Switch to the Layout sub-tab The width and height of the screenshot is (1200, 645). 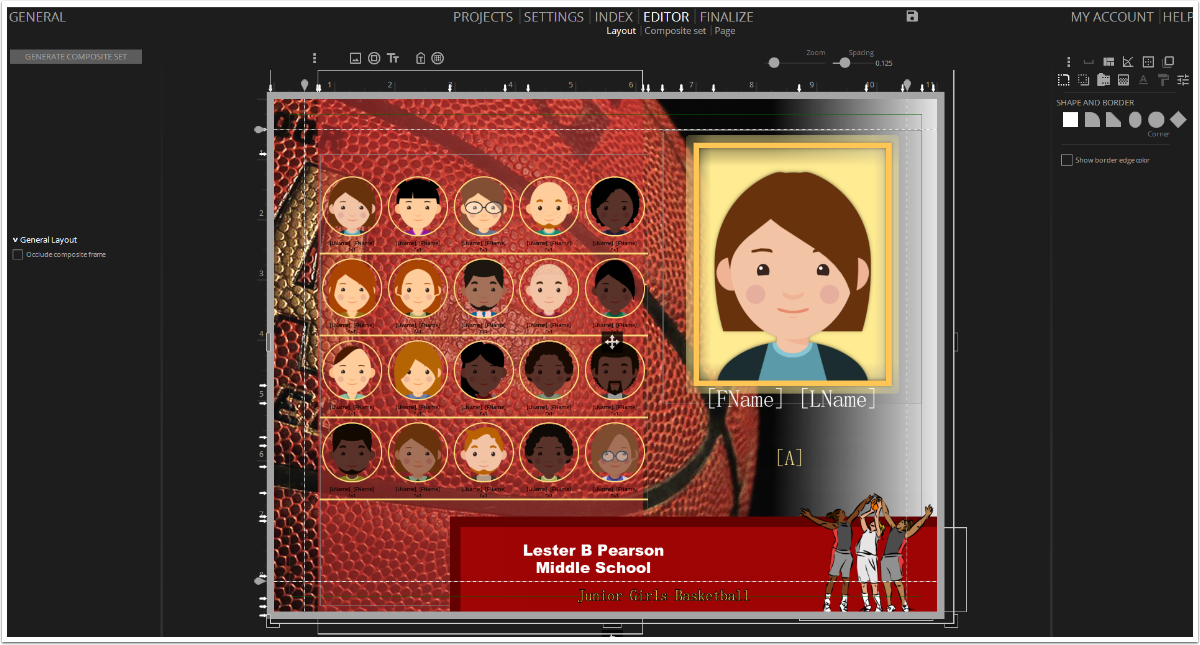tap(621, 31)
